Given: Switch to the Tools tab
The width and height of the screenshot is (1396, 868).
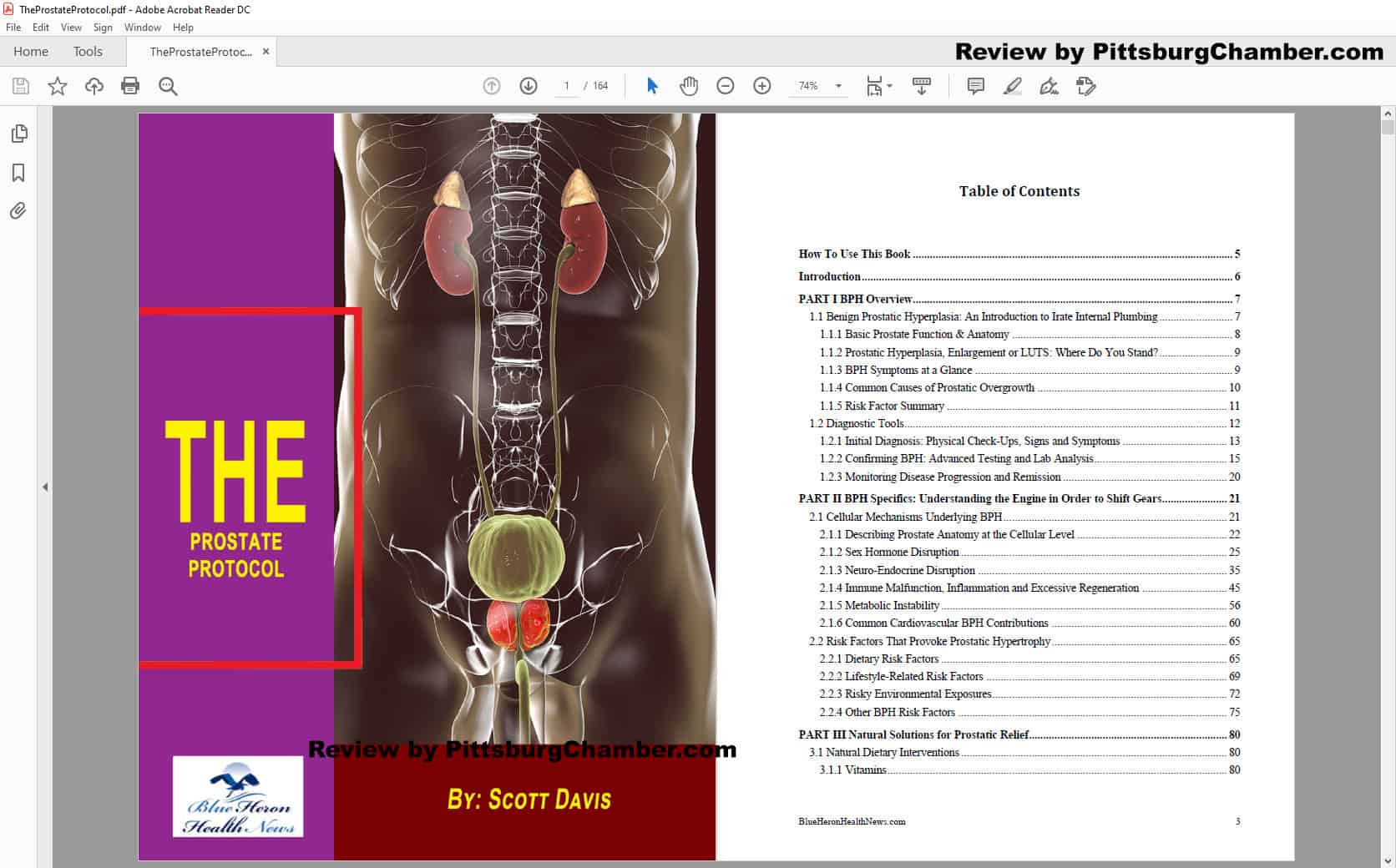Looking at the screenshot, I should [x=88, y=52].
